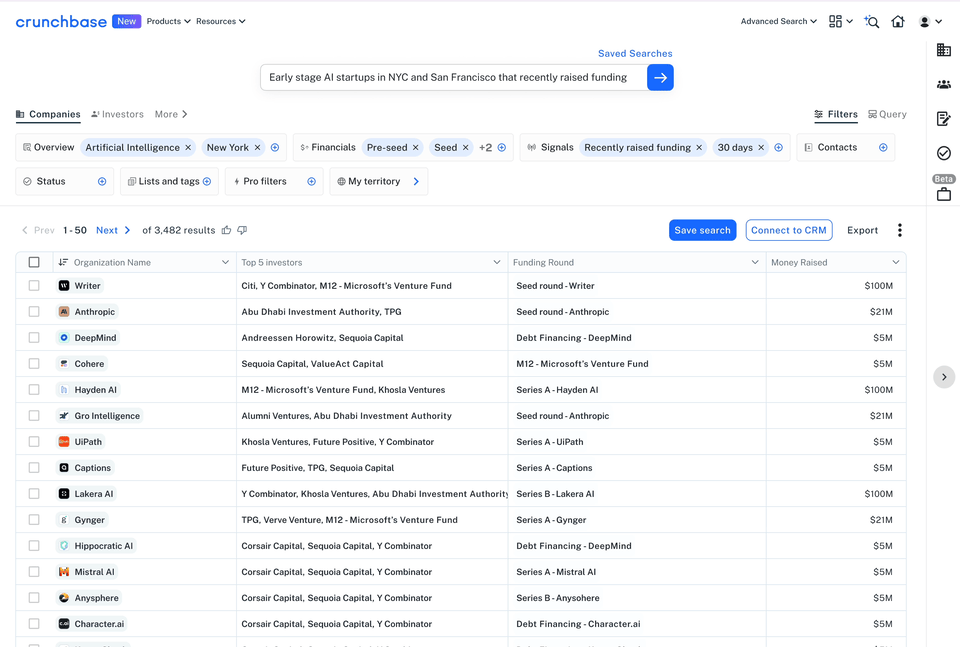Screen dimensions: 960x647
Task: Open companies building icon in right sidebar
Action: point(943,50)
